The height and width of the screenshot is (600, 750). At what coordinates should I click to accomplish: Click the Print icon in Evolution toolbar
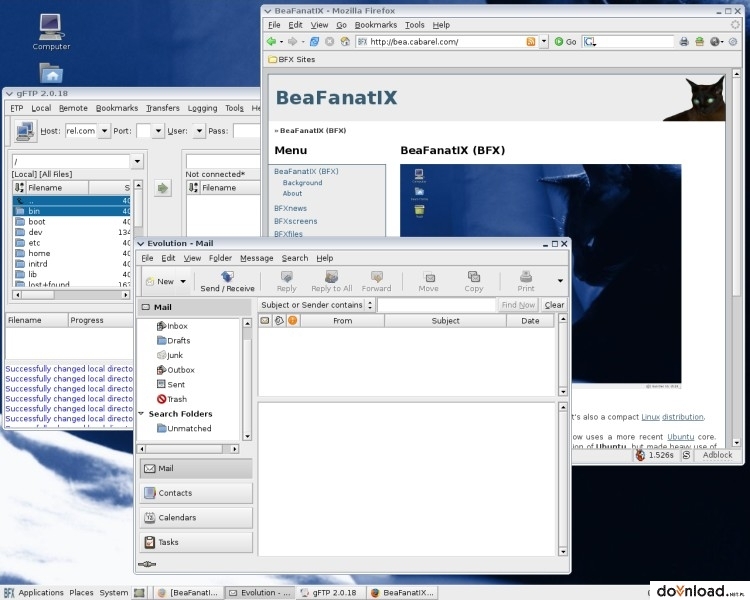(x=526, y=281)
